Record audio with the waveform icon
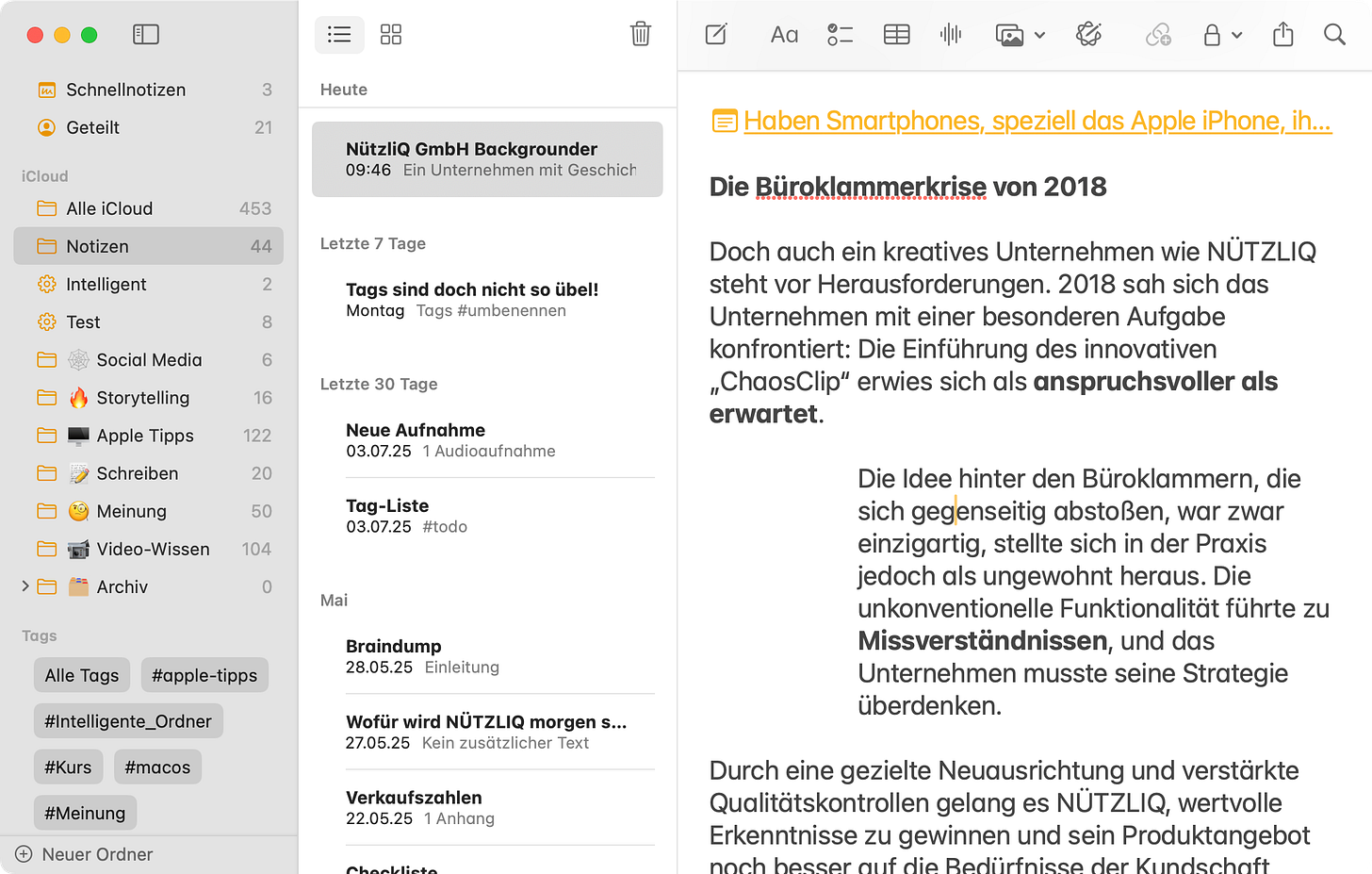1372x874 pixels. pos(951,35)
